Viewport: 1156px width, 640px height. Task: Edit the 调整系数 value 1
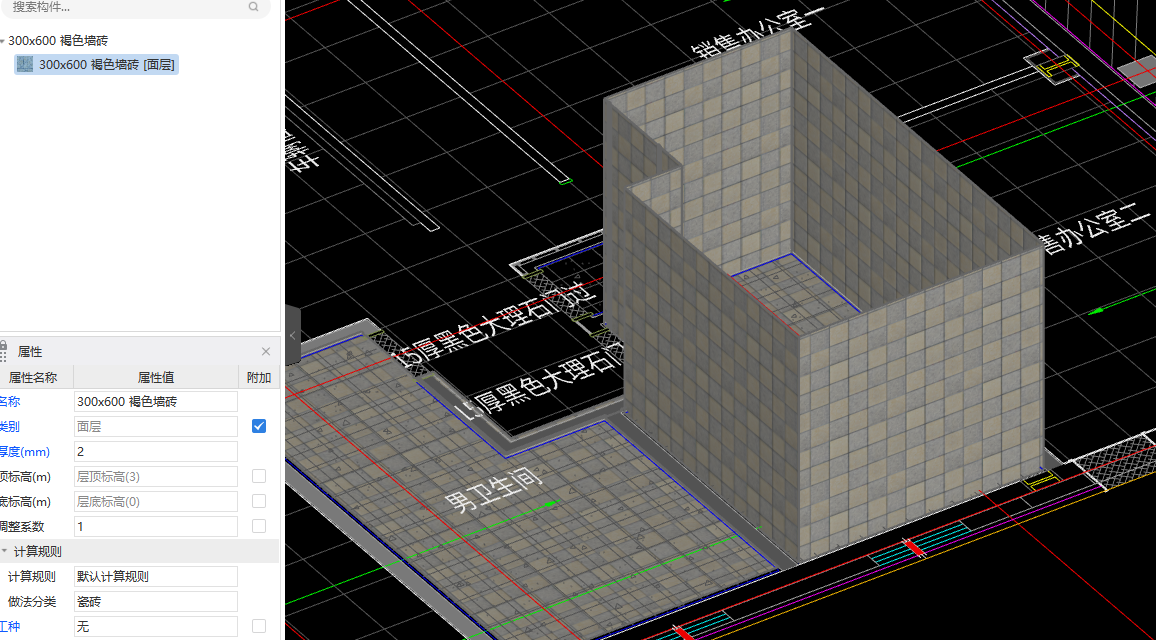pyautogui.click(x=156, y=526)
